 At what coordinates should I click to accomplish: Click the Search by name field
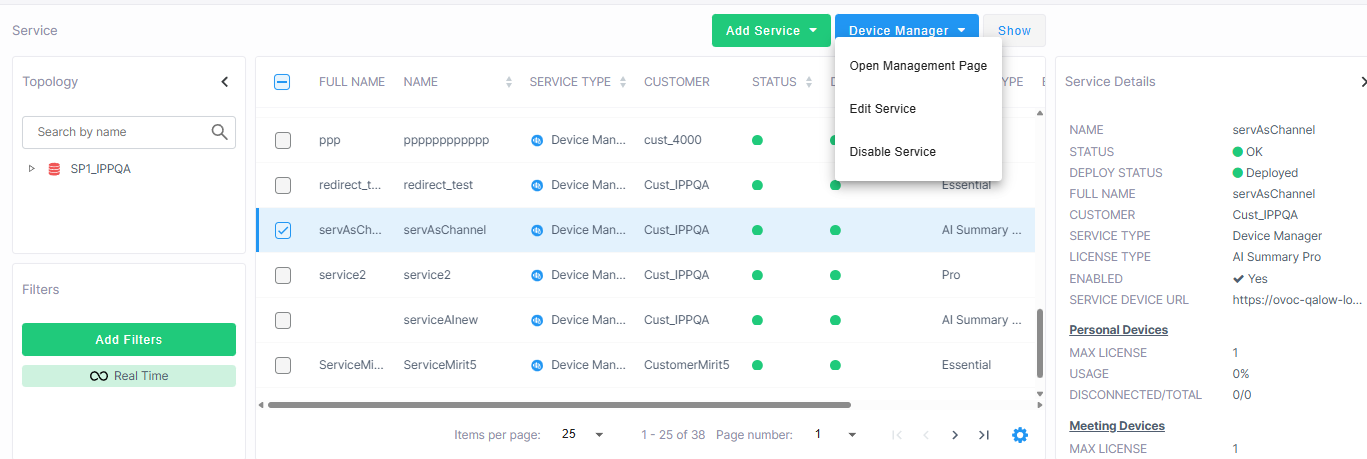click(x=118, y=132)
